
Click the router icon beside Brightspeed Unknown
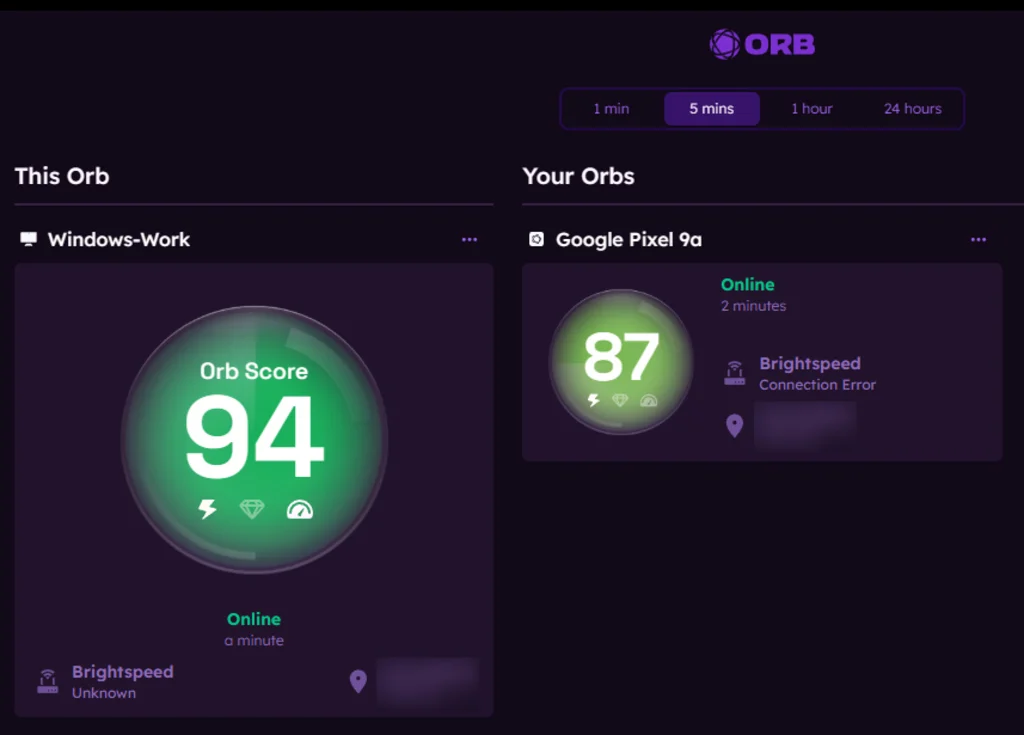[47, 682]
